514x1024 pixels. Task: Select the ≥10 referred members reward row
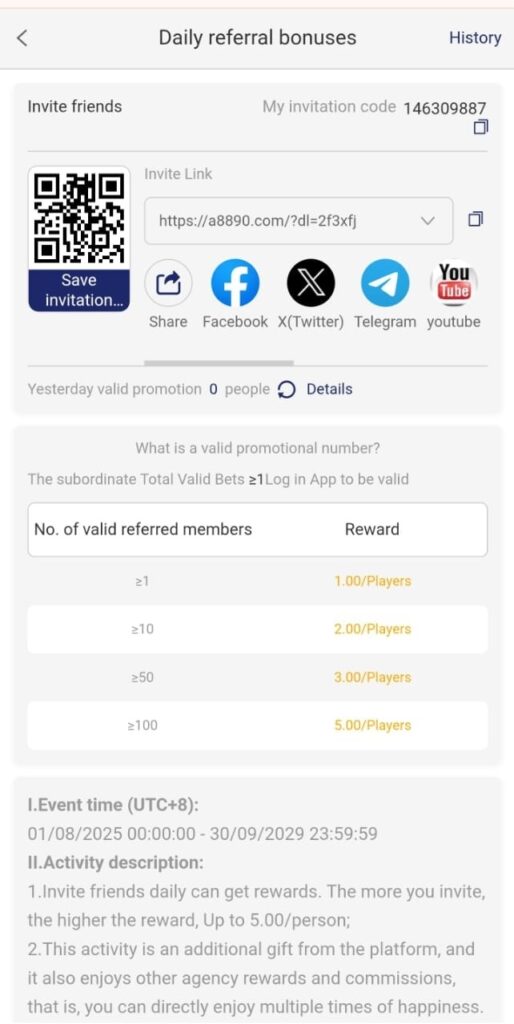point(257,629)
